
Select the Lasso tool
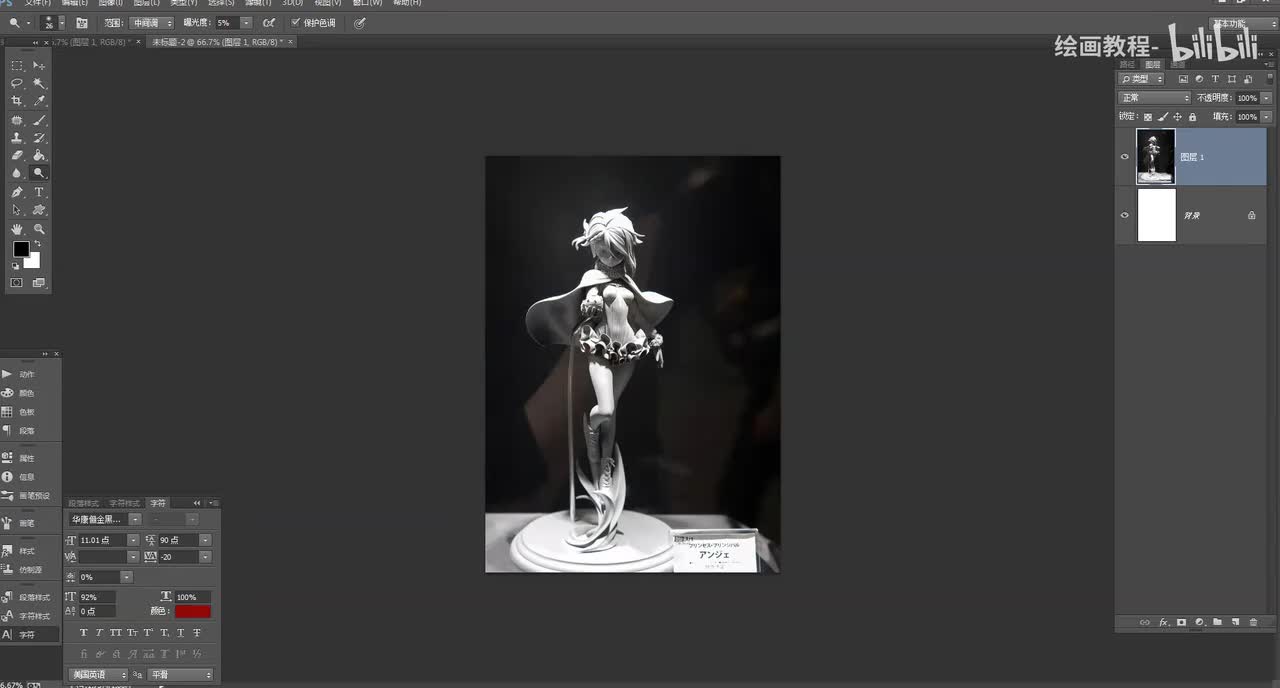[x=17, y=83]
